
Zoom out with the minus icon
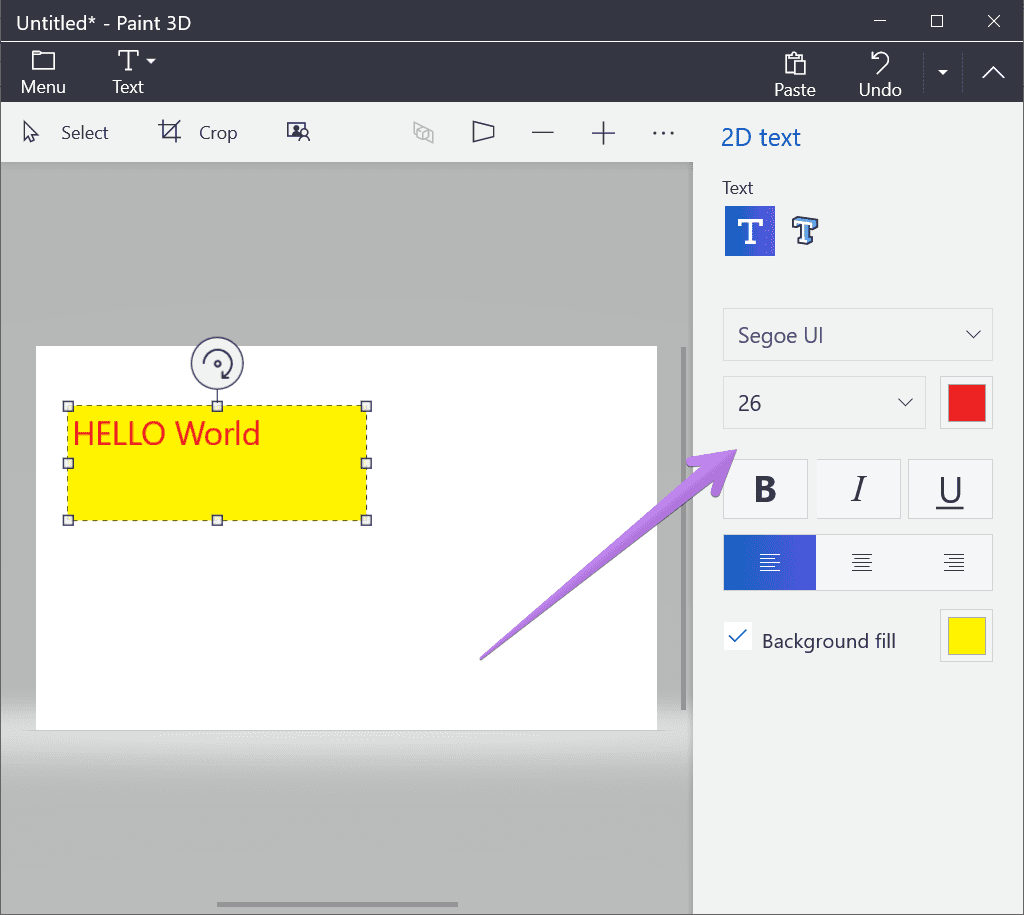543,133
